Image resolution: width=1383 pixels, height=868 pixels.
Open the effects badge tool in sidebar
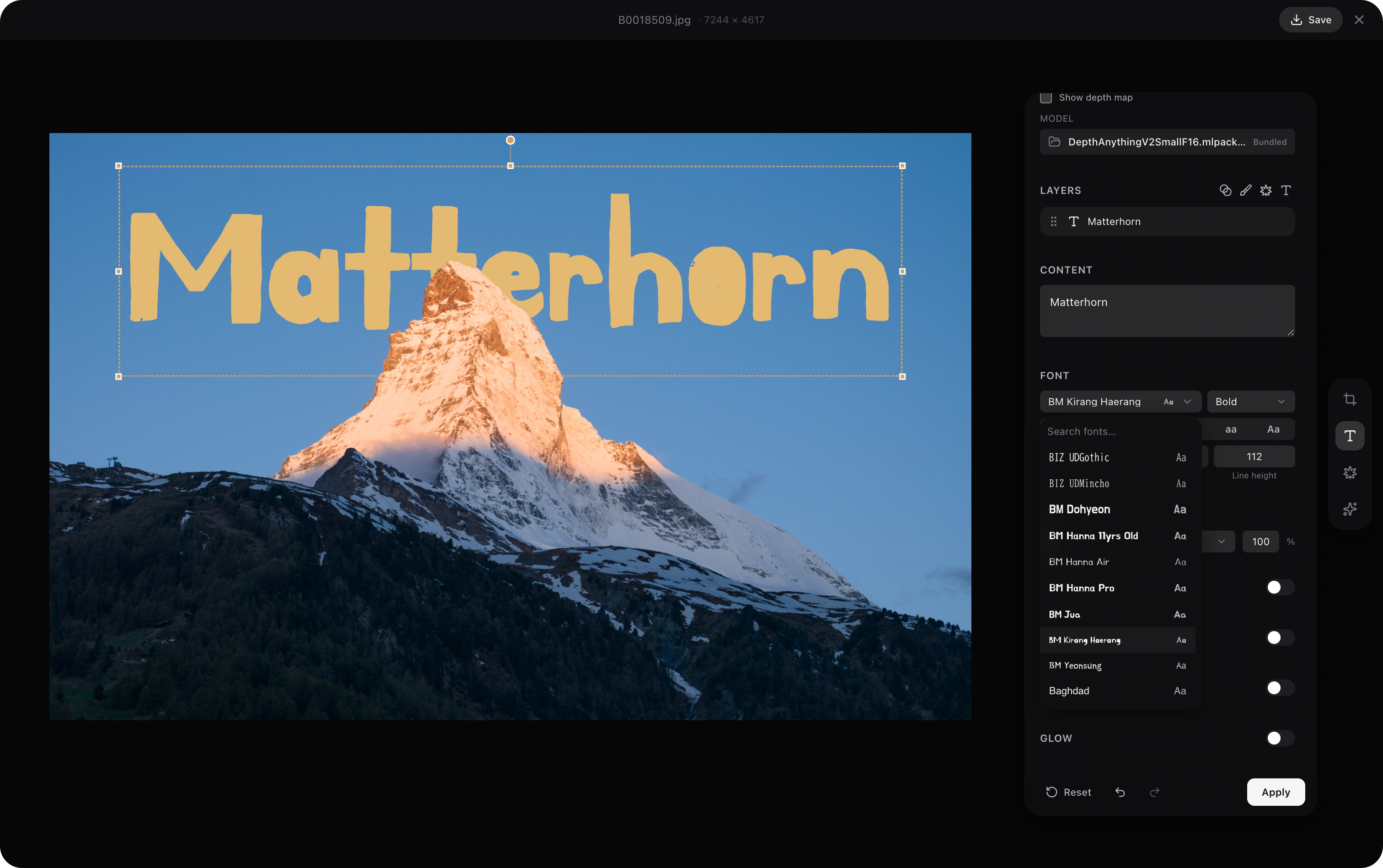pos(1350,472)
